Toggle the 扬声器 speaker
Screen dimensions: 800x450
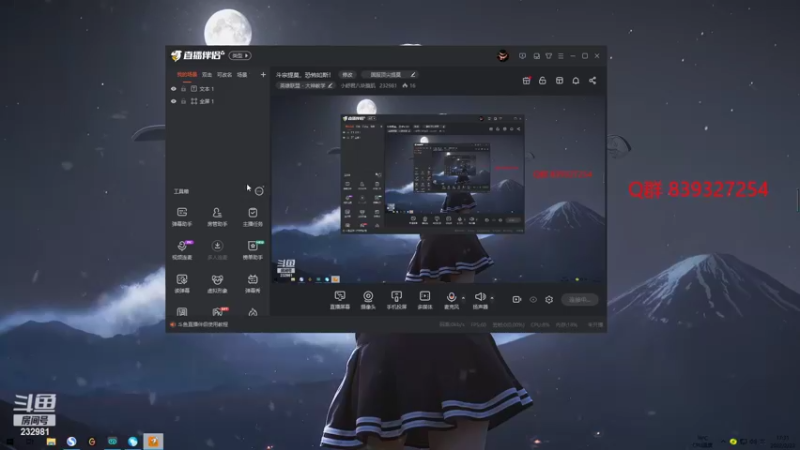coord(480,300)
